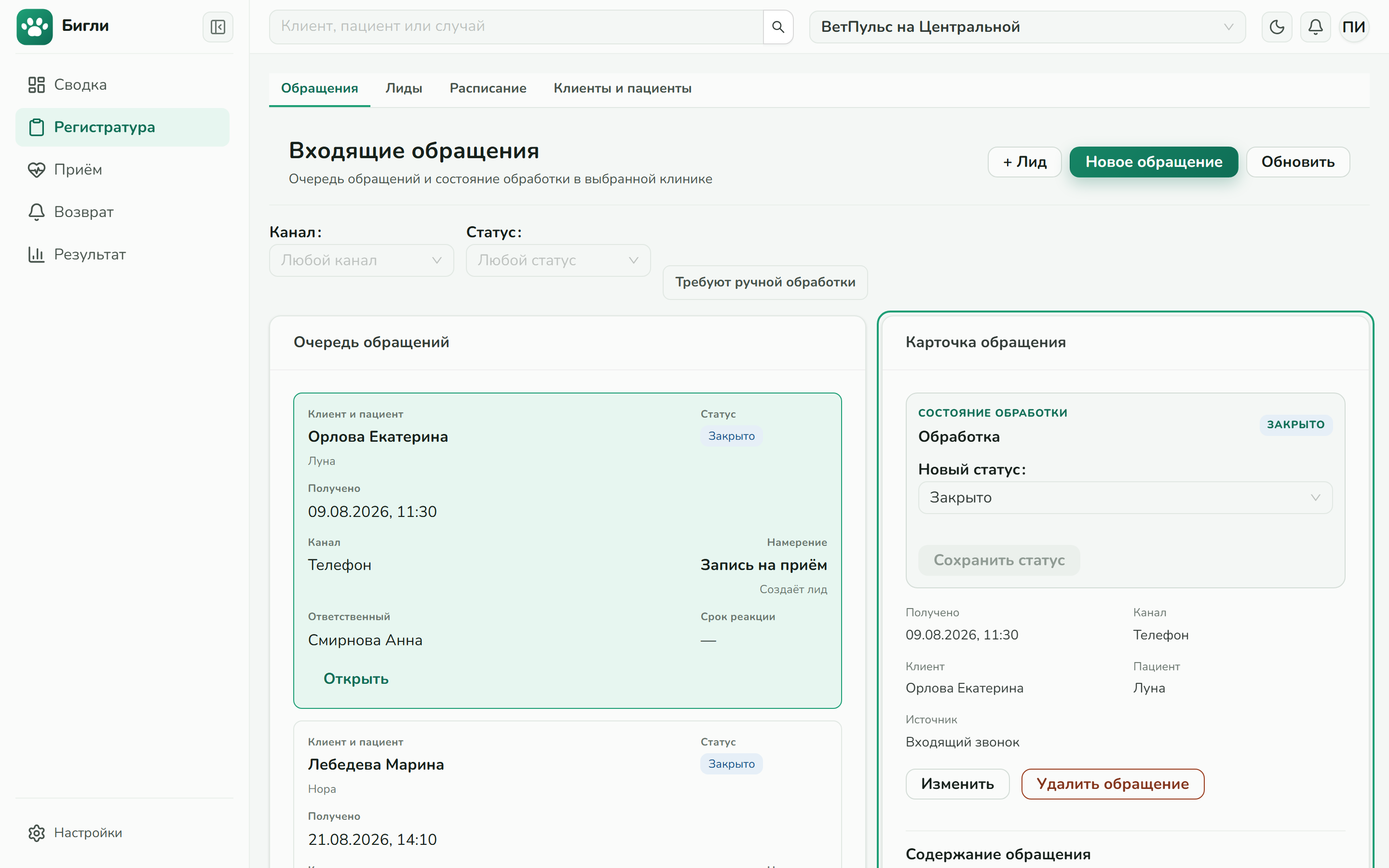Go to Сводка in sidebar
Viewport: 1389px width, 868px height.
122,85
